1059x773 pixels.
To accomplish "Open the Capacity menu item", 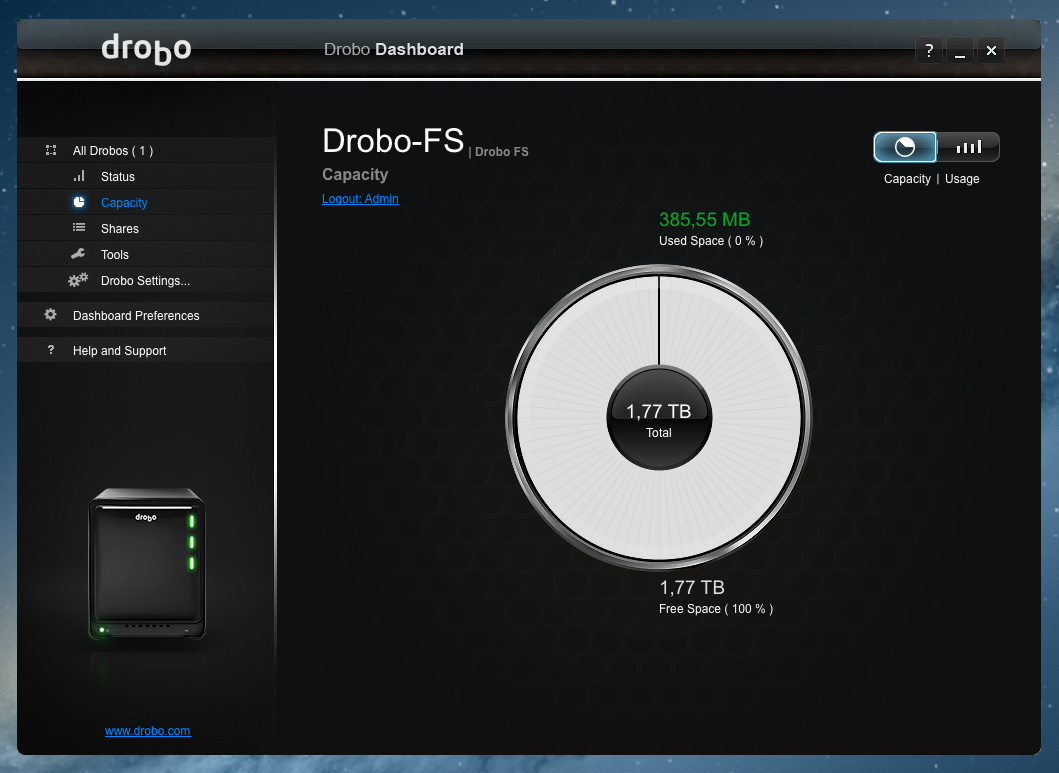I will pyautogui.click(x=147, y=203).
